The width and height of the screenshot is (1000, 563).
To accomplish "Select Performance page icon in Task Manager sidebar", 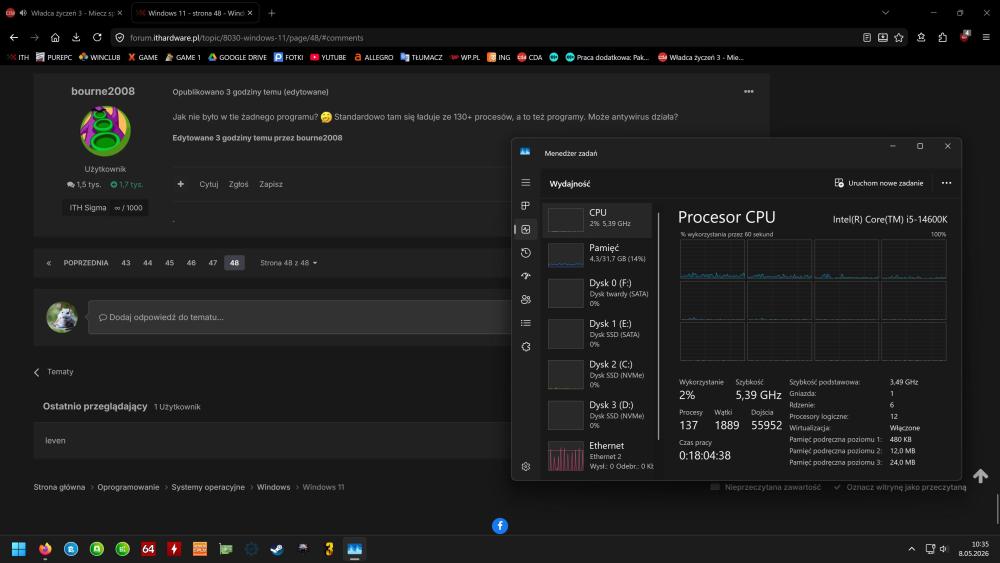I will tap(526, 230).
